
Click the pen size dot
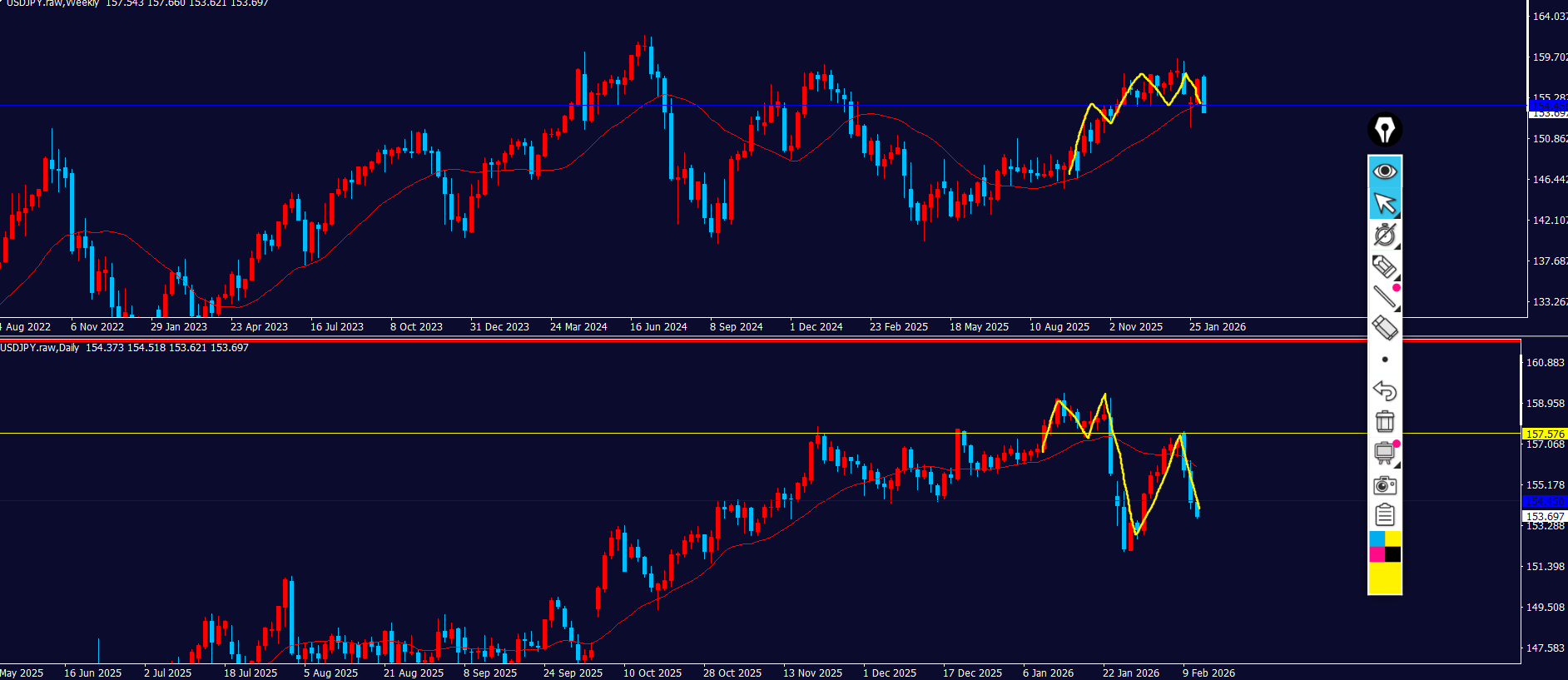click(1385, 360)
